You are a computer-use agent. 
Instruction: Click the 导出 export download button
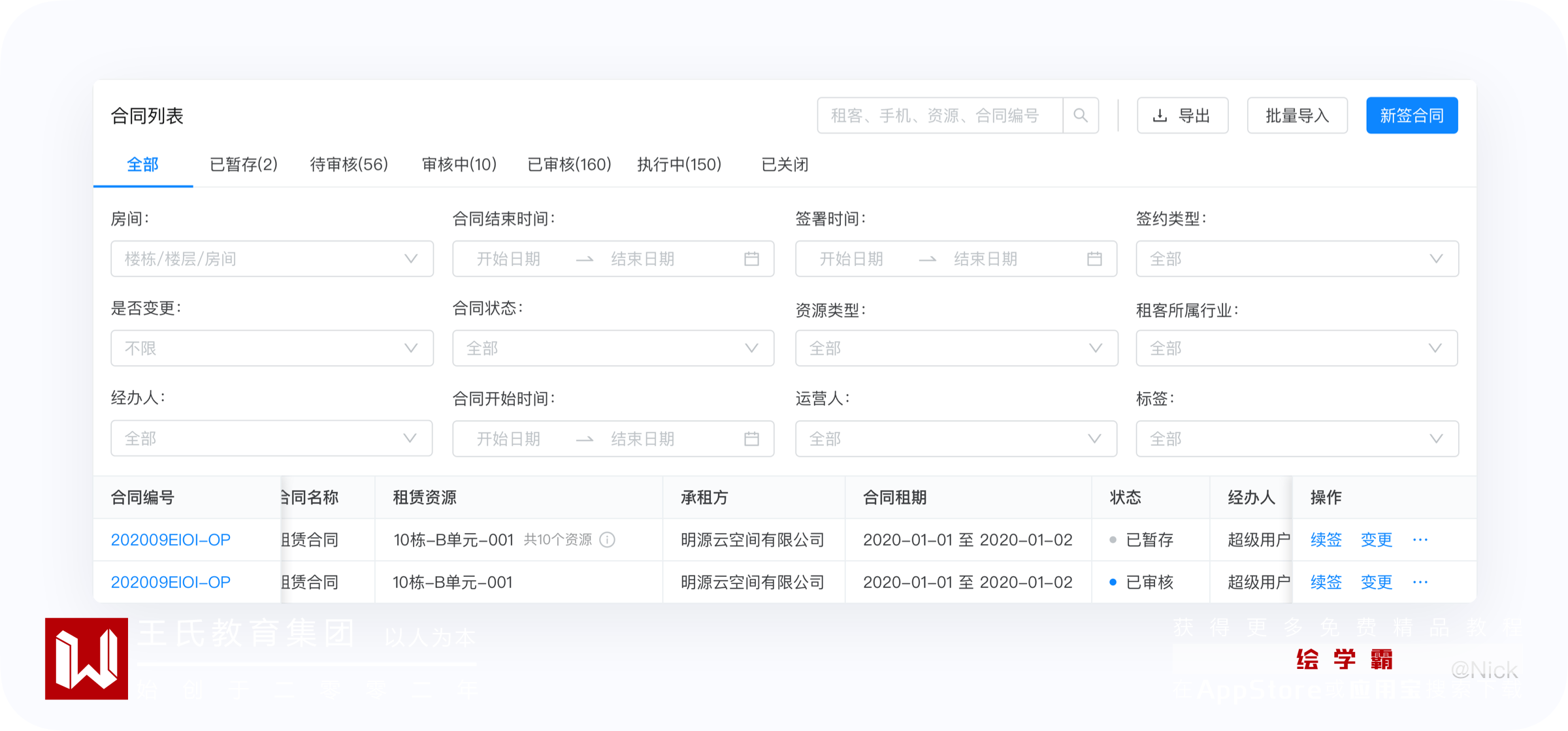point(1182,116)
